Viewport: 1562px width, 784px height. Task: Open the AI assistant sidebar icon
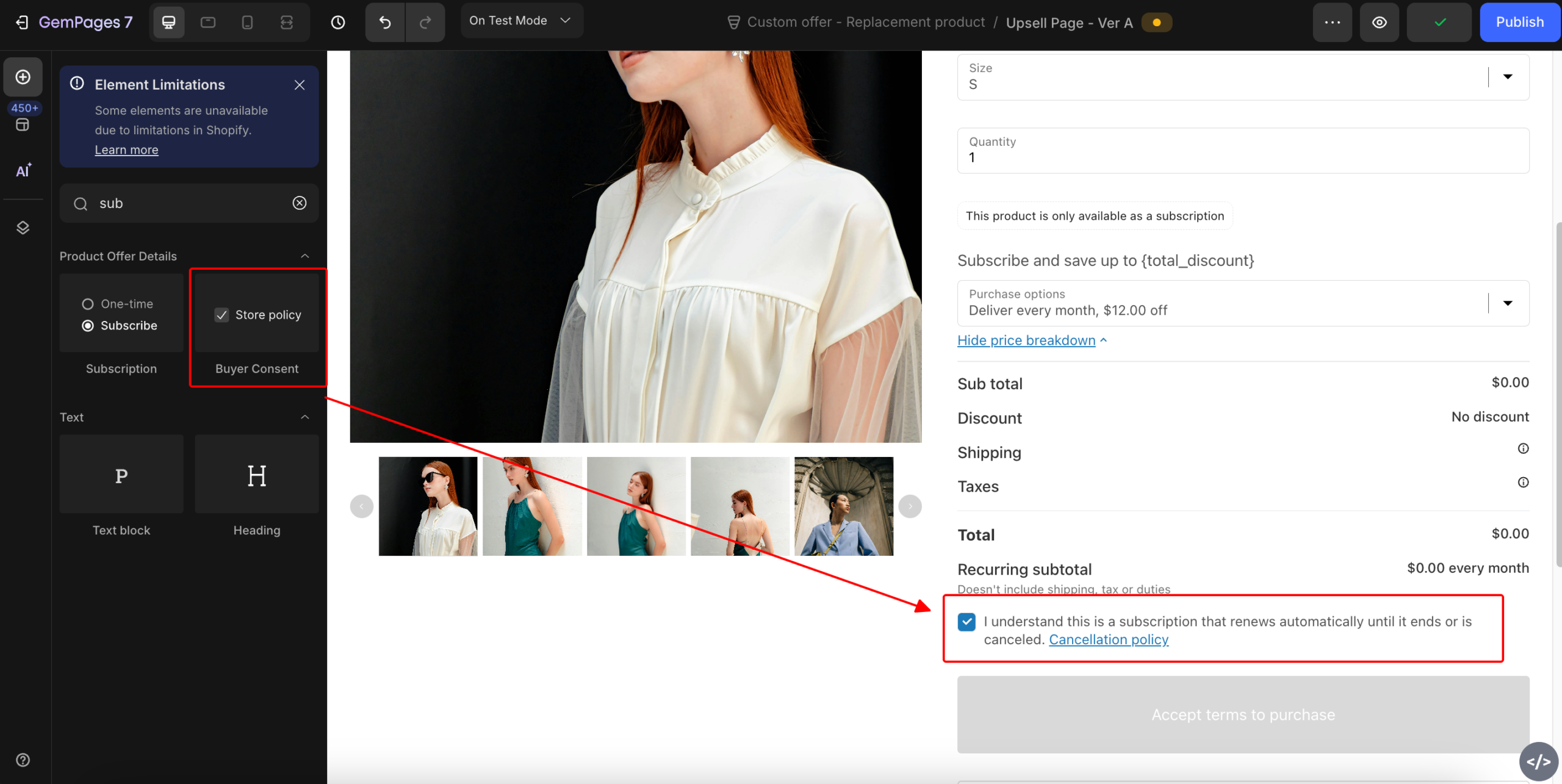23,171
